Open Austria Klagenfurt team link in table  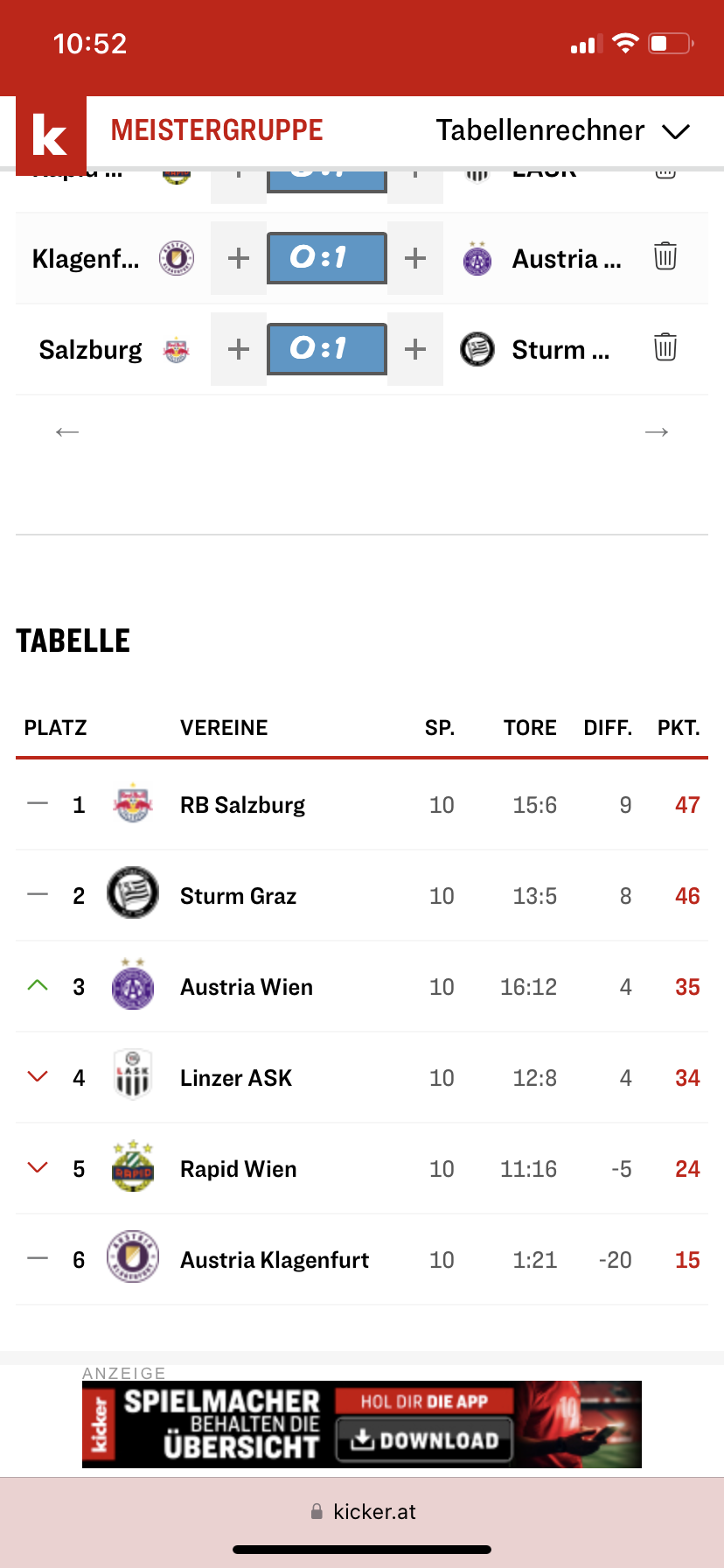click(275, 1260)
